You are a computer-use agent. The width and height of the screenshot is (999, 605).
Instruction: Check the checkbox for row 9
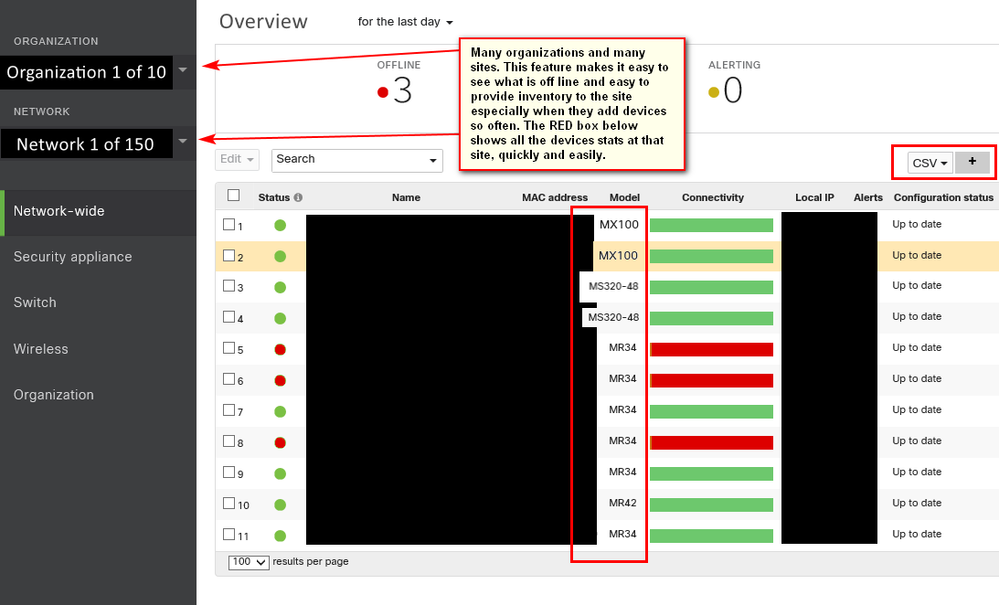229,472
